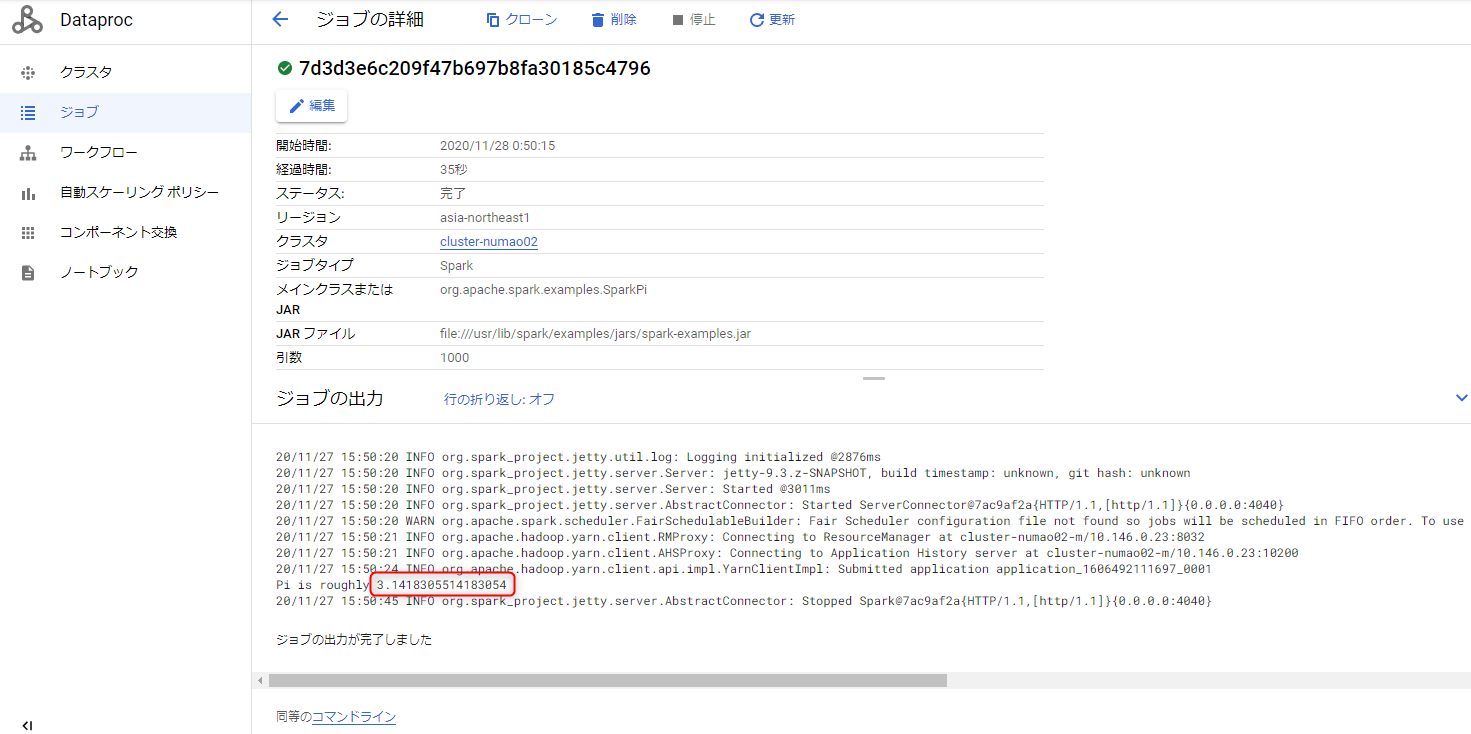Click the scrollbar left arrow
This screenshot has width=1471, height=734.
(x=261, y=680)
